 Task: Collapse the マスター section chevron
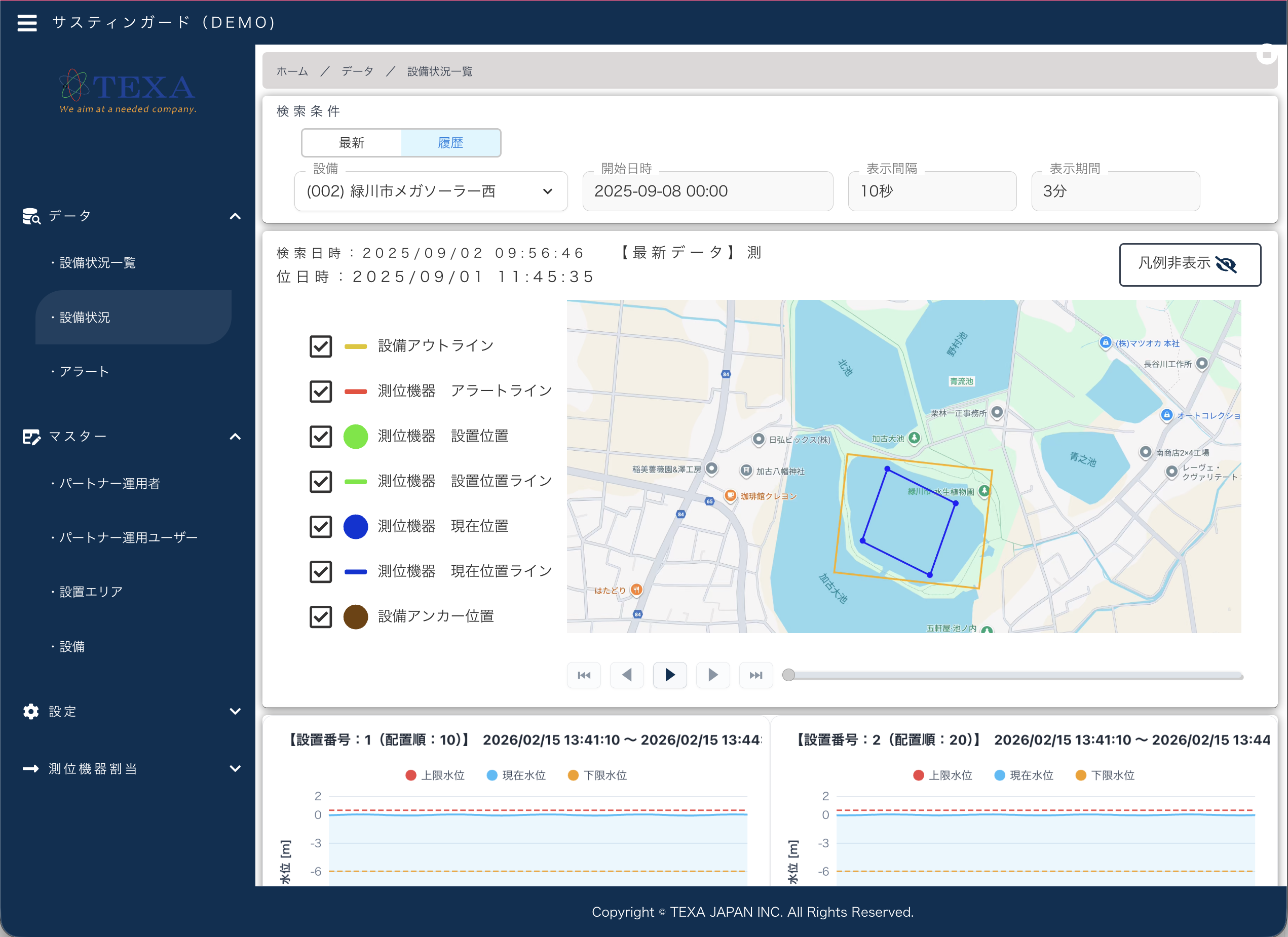pyautogui.click(x=235, y=437)
